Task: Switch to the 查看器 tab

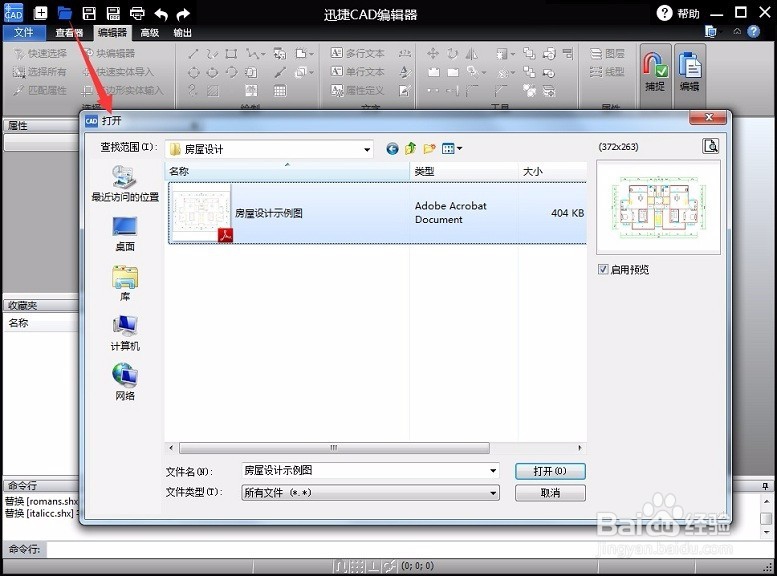Action: tap(69, 33)
